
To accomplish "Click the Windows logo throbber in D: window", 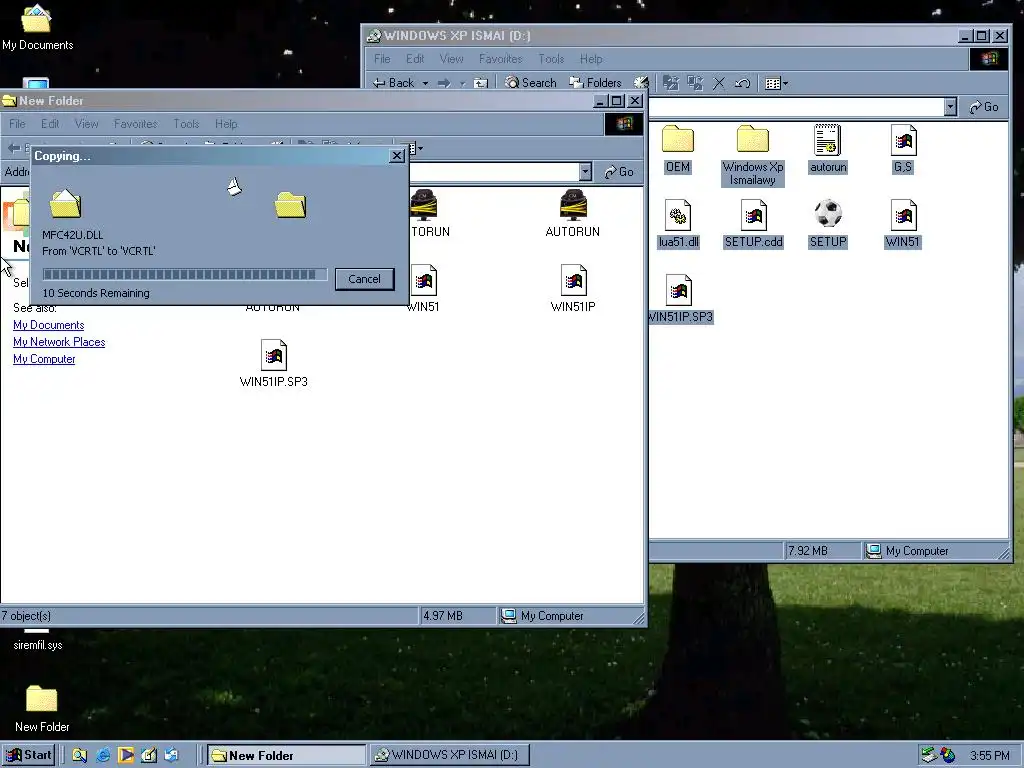I will pos(989,59).
